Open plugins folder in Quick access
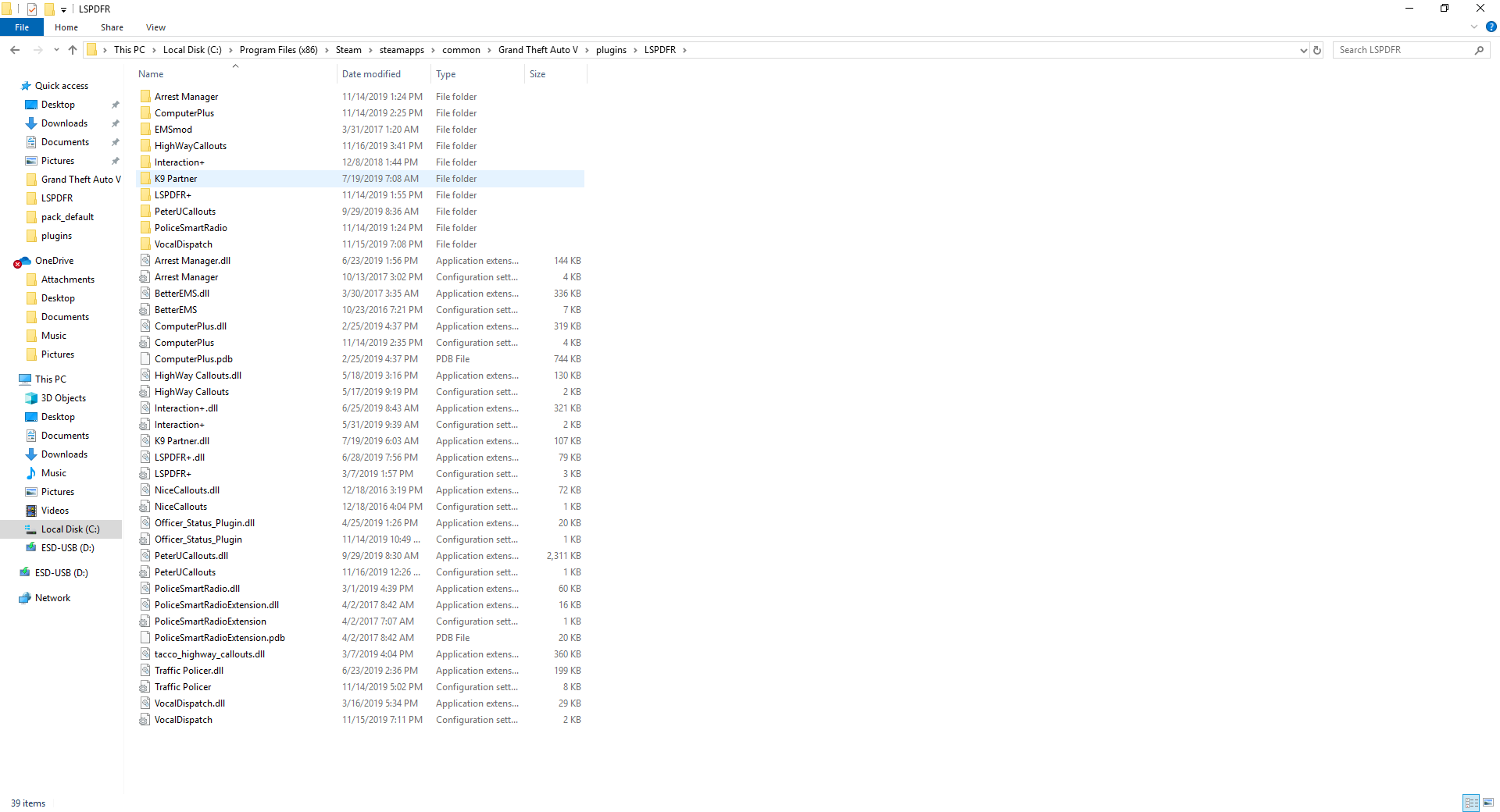Image resolution: width=1500 pixels, height=812 pixels. click(56, 236)
